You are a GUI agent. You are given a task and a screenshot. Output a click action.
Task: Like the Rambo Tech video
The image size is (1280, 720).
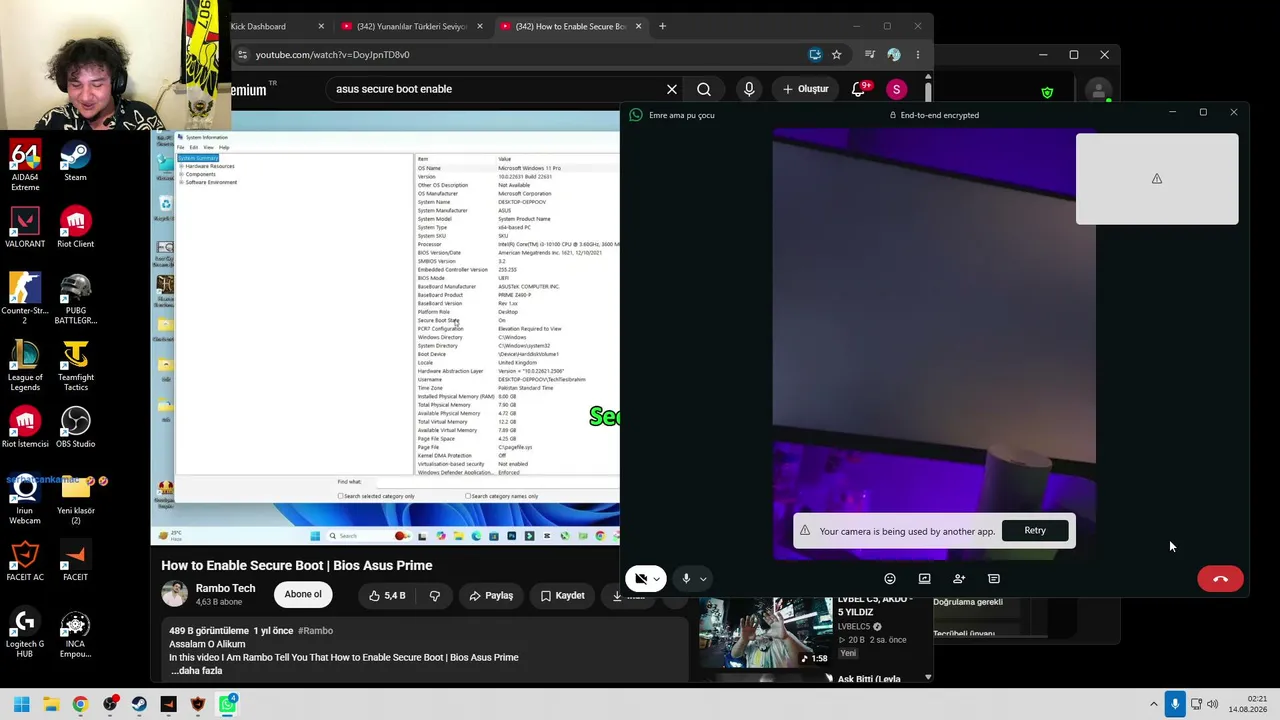387,596
